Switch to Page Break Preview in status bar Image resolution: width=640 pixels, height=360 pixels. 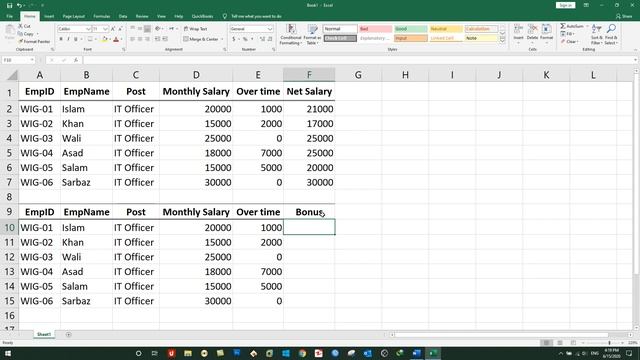(573, 343)
